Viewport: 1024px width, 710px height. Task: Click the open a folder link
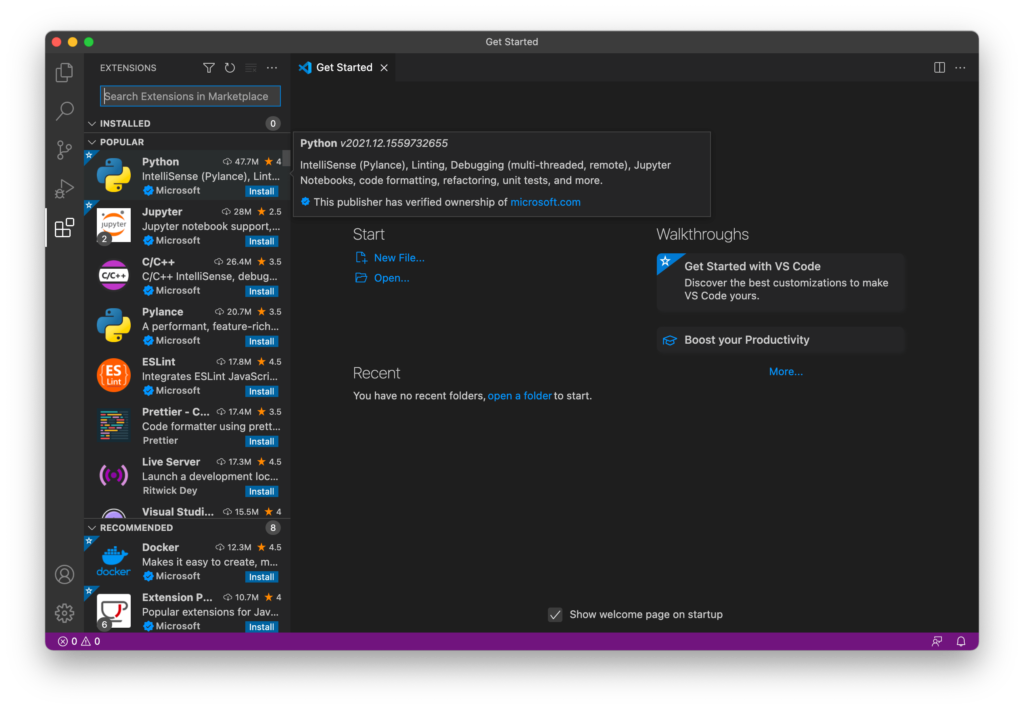click(x=519, y=396)
